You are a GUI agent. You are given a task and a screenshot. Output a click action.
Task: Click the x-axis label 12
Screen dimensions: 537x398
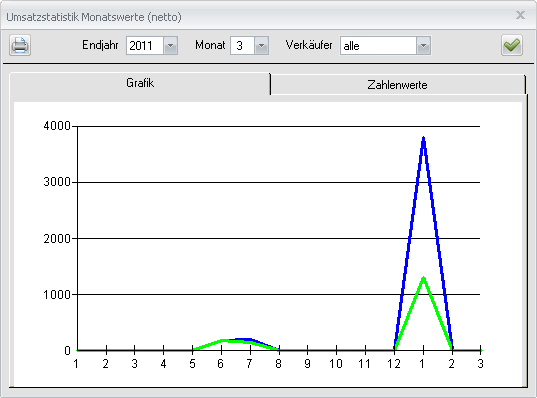coord(394,363)
